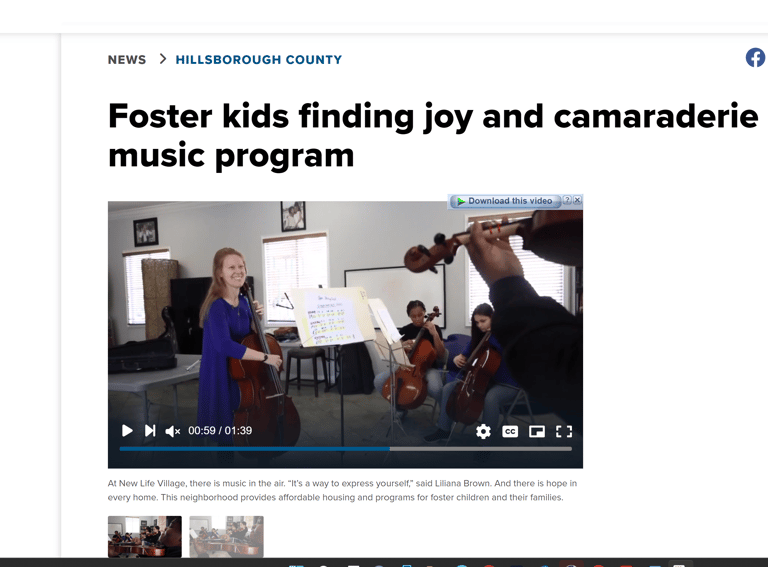Skip to the next video
The image size is (768, 567).
click(150, 431)
